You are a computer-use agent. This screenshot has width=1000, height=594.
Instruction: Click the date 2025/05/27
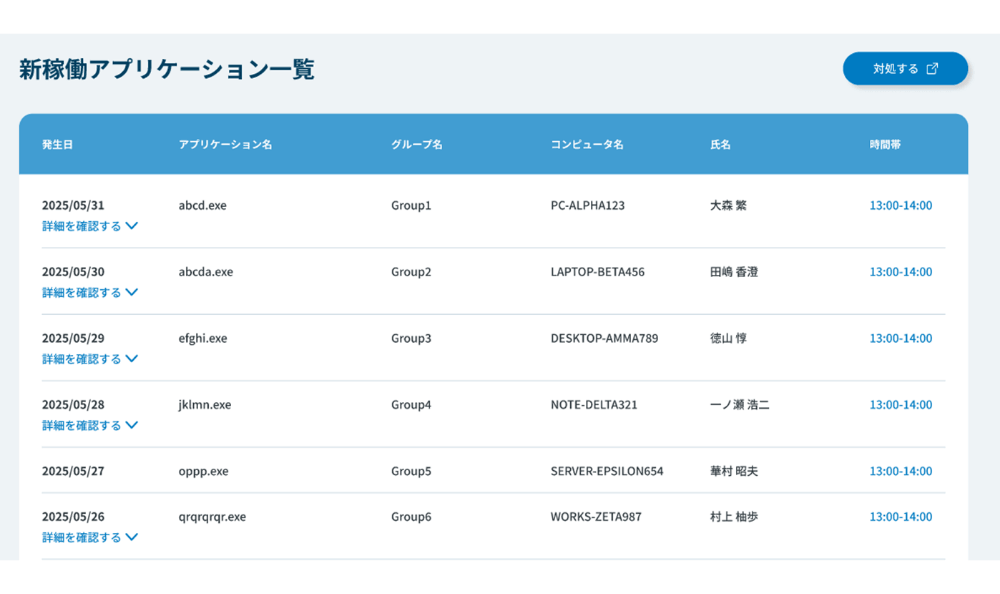pyautogui.click(x=73, y=471)
